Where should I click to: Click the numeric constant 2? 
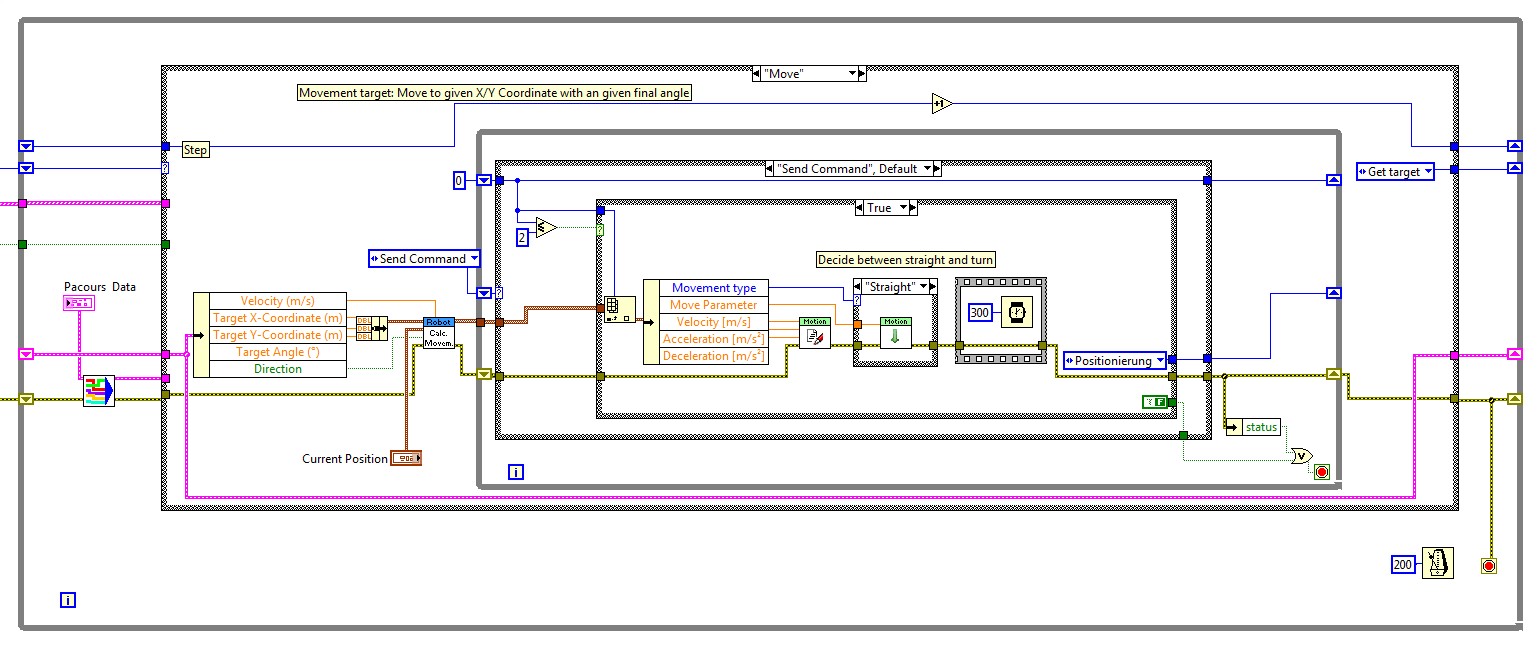pos(521,237)
